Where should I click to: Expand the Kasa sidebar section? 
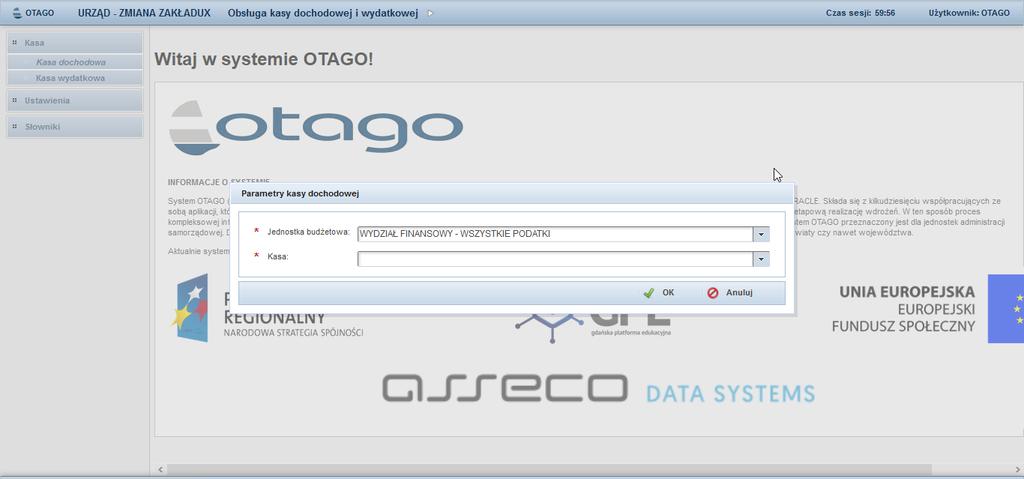click(75, 43)
